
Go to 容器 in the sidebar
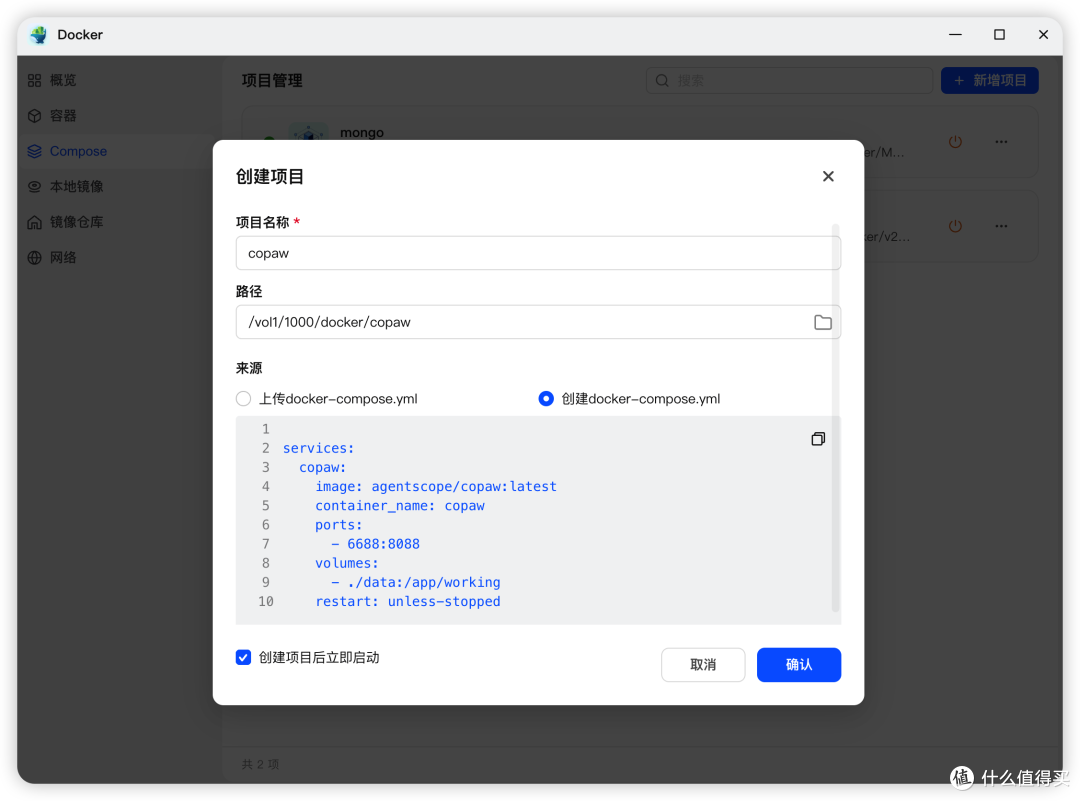62,116
